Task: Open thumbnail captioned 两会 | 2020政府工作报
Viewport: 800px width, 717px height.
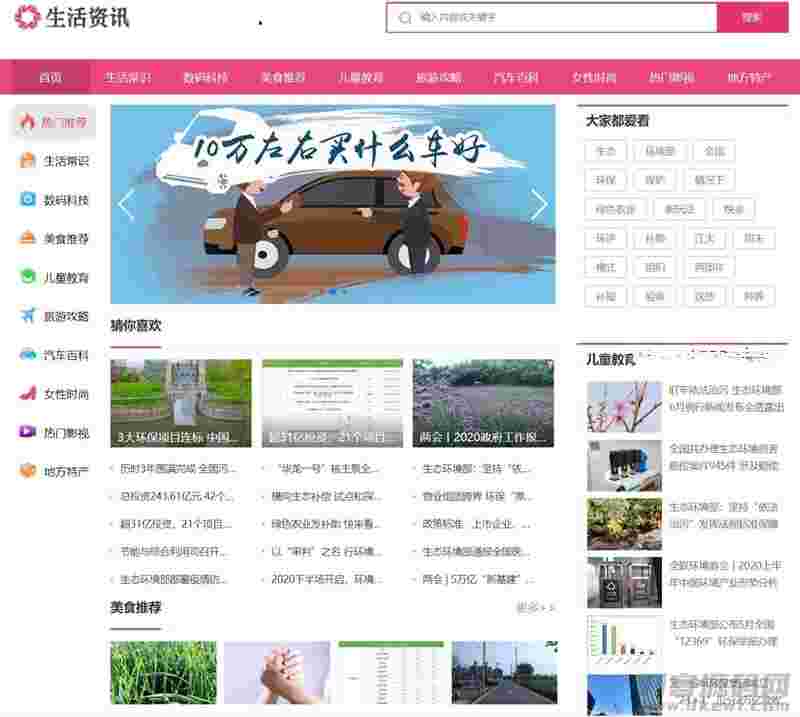Action: 483,403
